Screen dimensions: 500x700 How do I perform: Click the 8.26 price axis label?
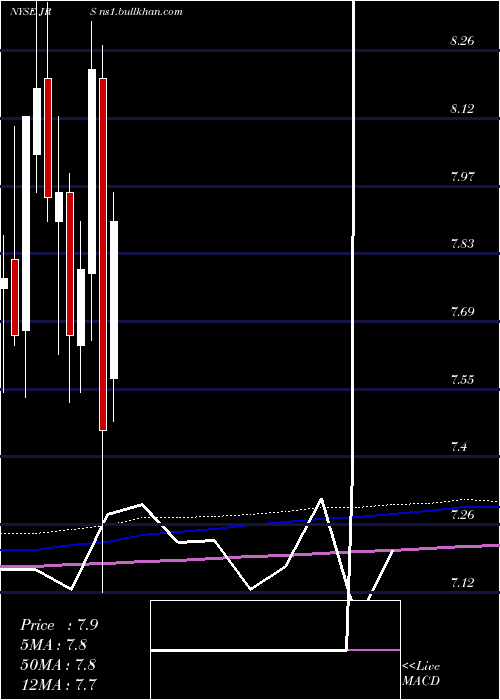click(462, 41)
